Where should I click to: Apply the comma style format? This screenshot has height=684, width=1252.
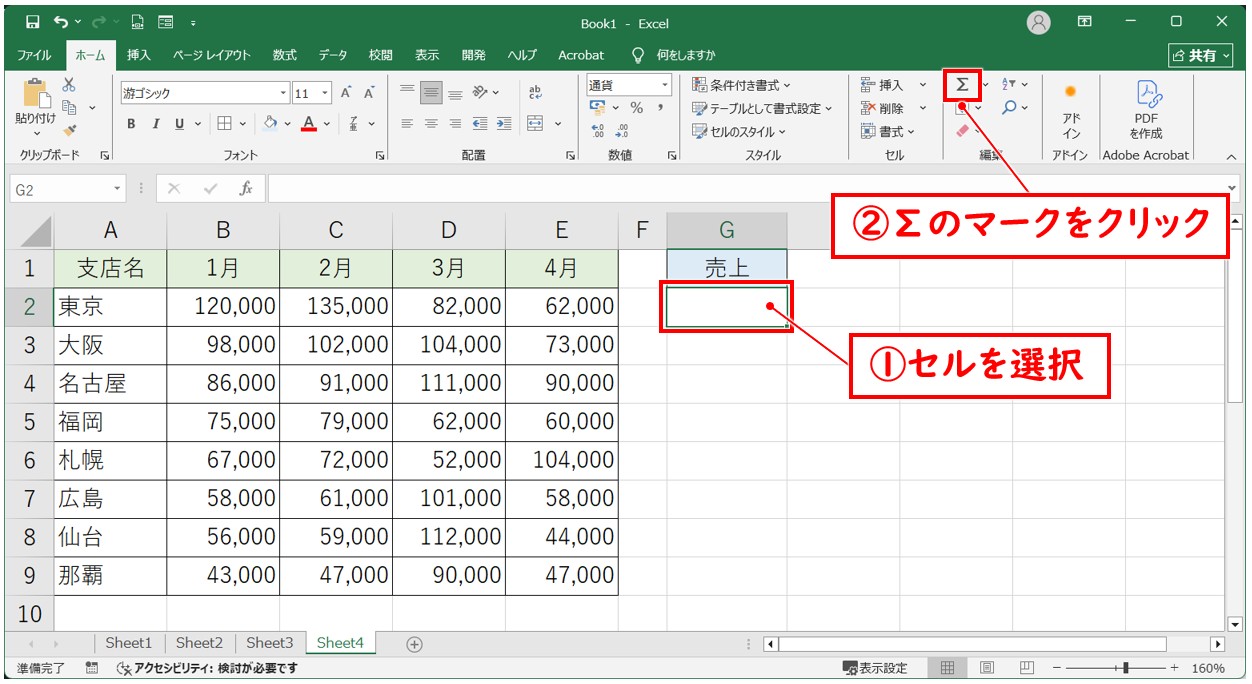point(661,108)
